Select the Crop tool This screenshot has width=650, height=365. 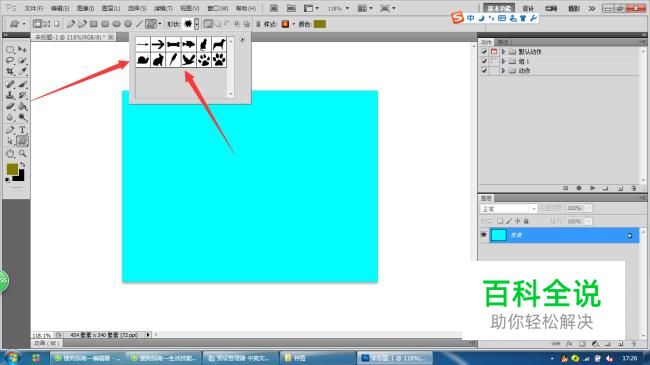pos(10,71)
